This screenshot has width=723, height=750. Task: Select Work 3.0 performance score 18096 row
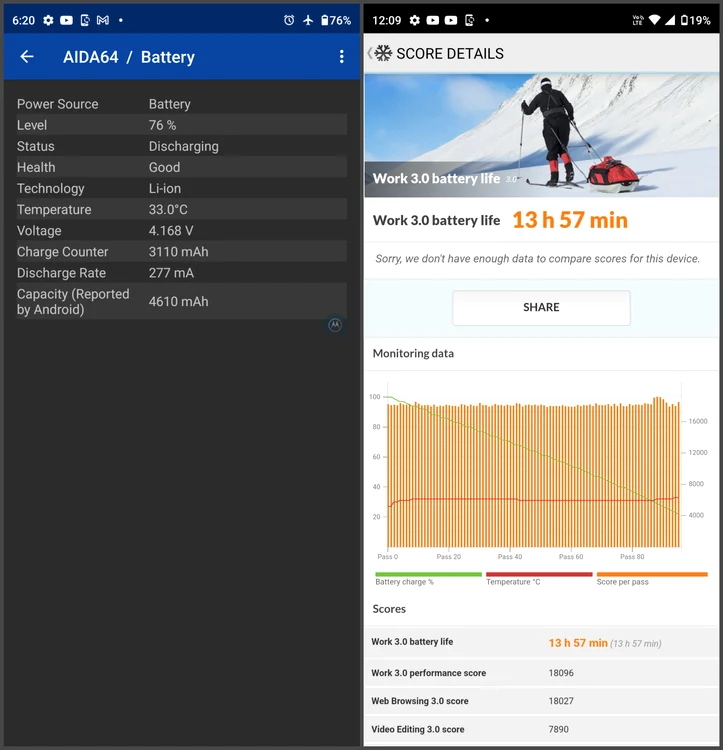(541, 673)
